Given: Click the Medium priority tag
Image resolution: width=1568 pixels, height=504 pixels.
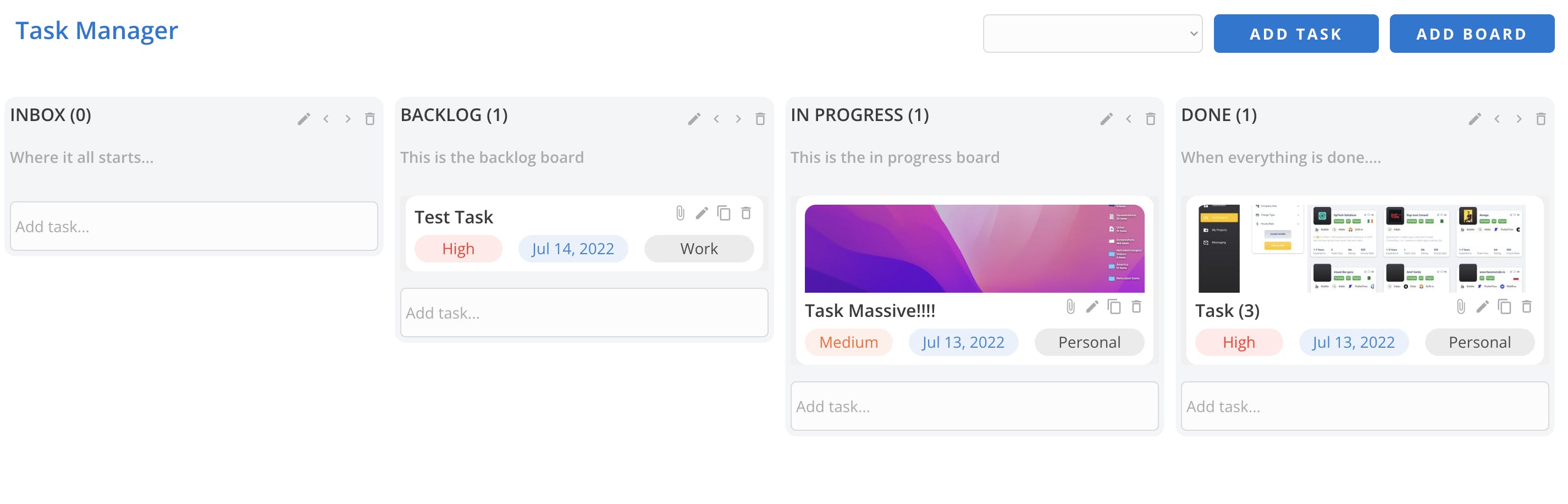Looking at the screenshot, I should 848,342.
